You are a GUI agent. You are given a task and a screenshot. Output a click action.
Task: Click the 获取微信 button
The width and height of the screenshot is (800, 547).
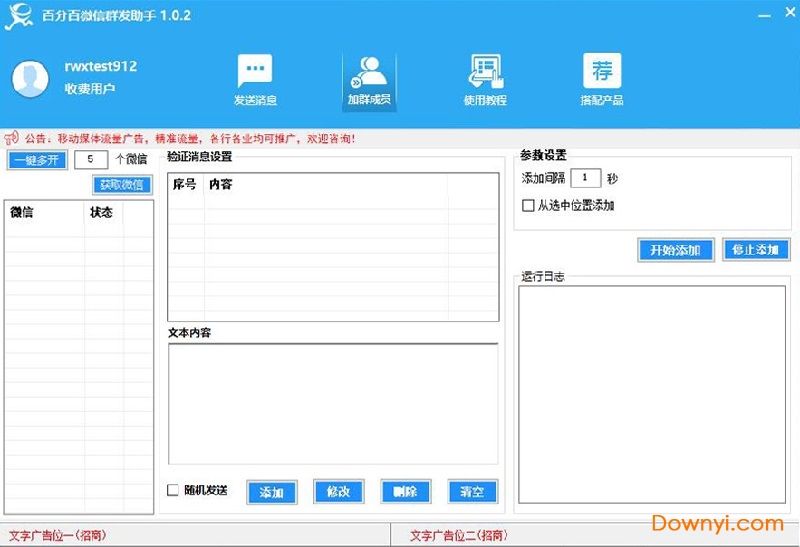[122, 184]
